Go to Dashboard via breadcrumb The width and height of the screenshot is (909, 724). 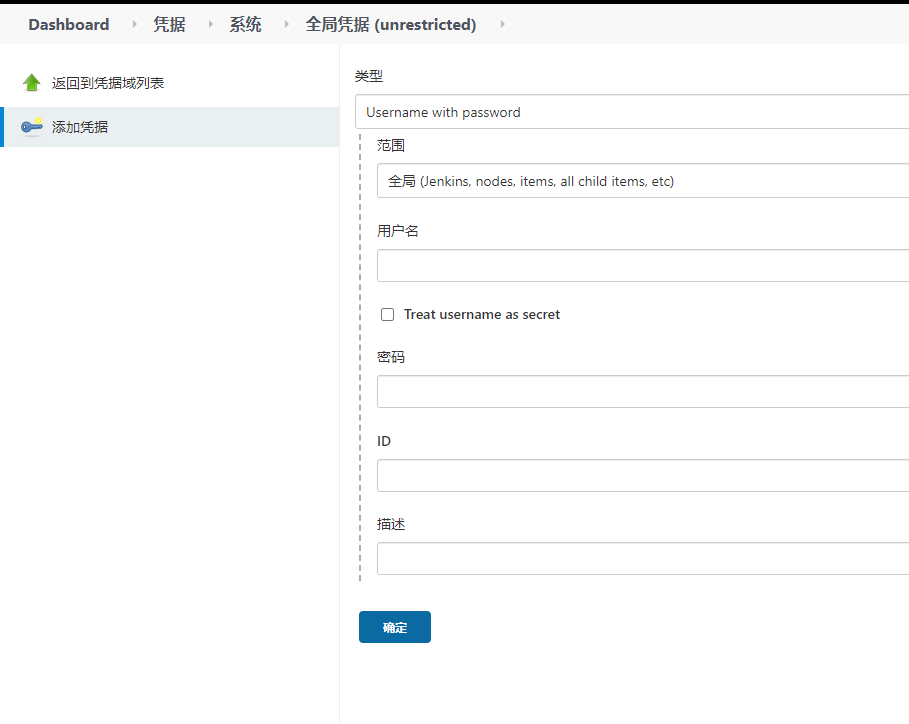point(68,25)
